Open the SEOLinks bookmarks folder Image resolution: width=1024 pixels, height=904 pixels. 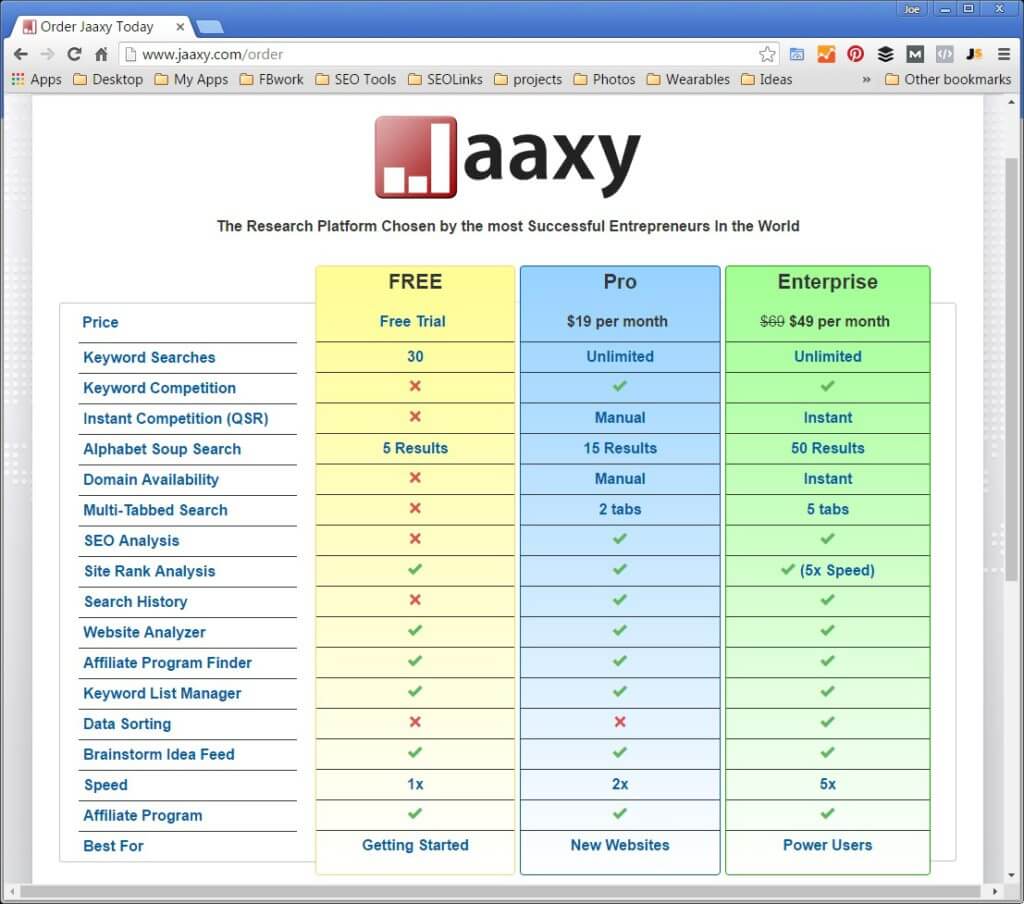pos(445,80)
